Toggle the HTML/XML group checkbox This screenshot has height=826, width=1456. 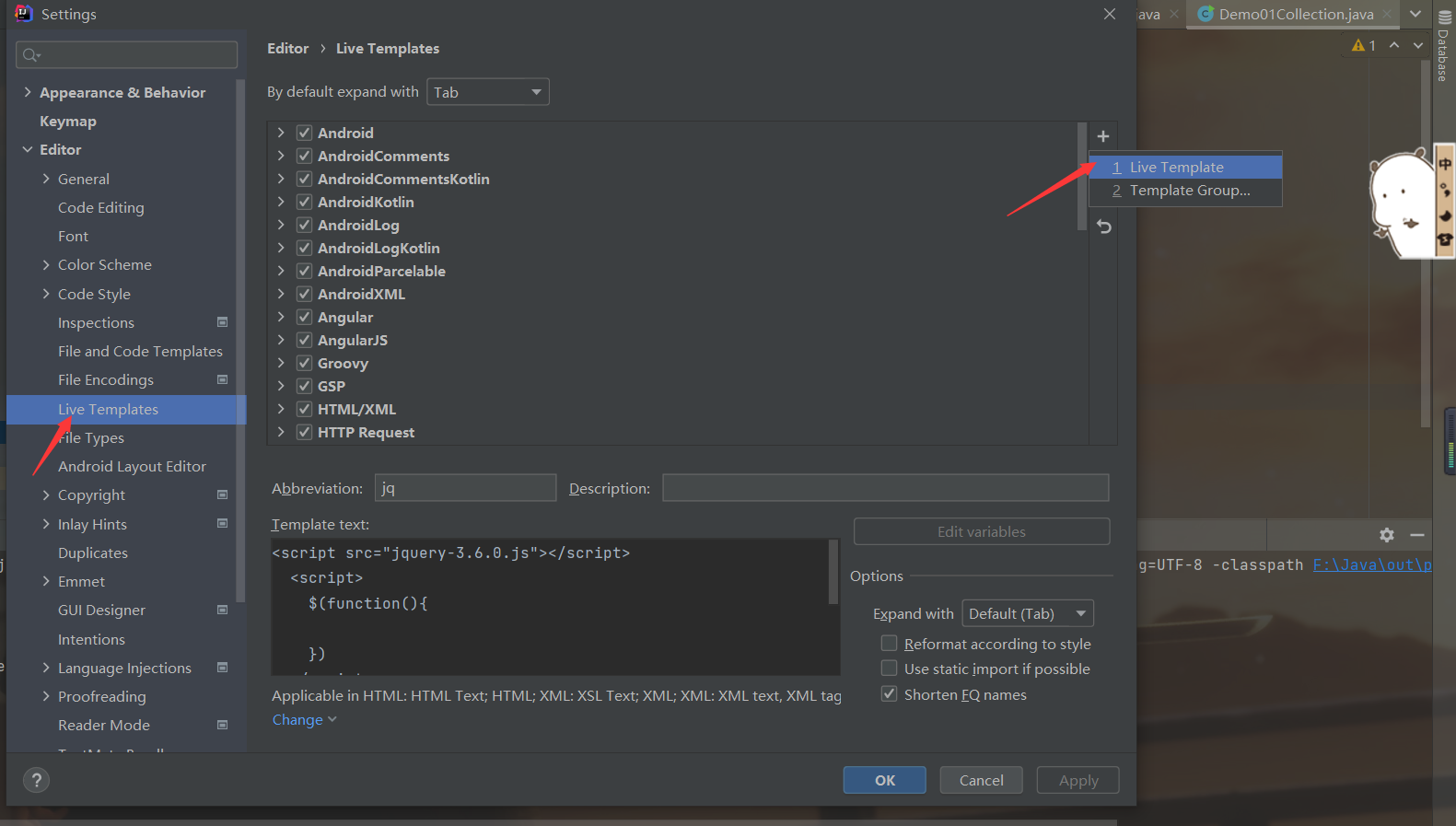pyautogui.click(x=304, y=409)
